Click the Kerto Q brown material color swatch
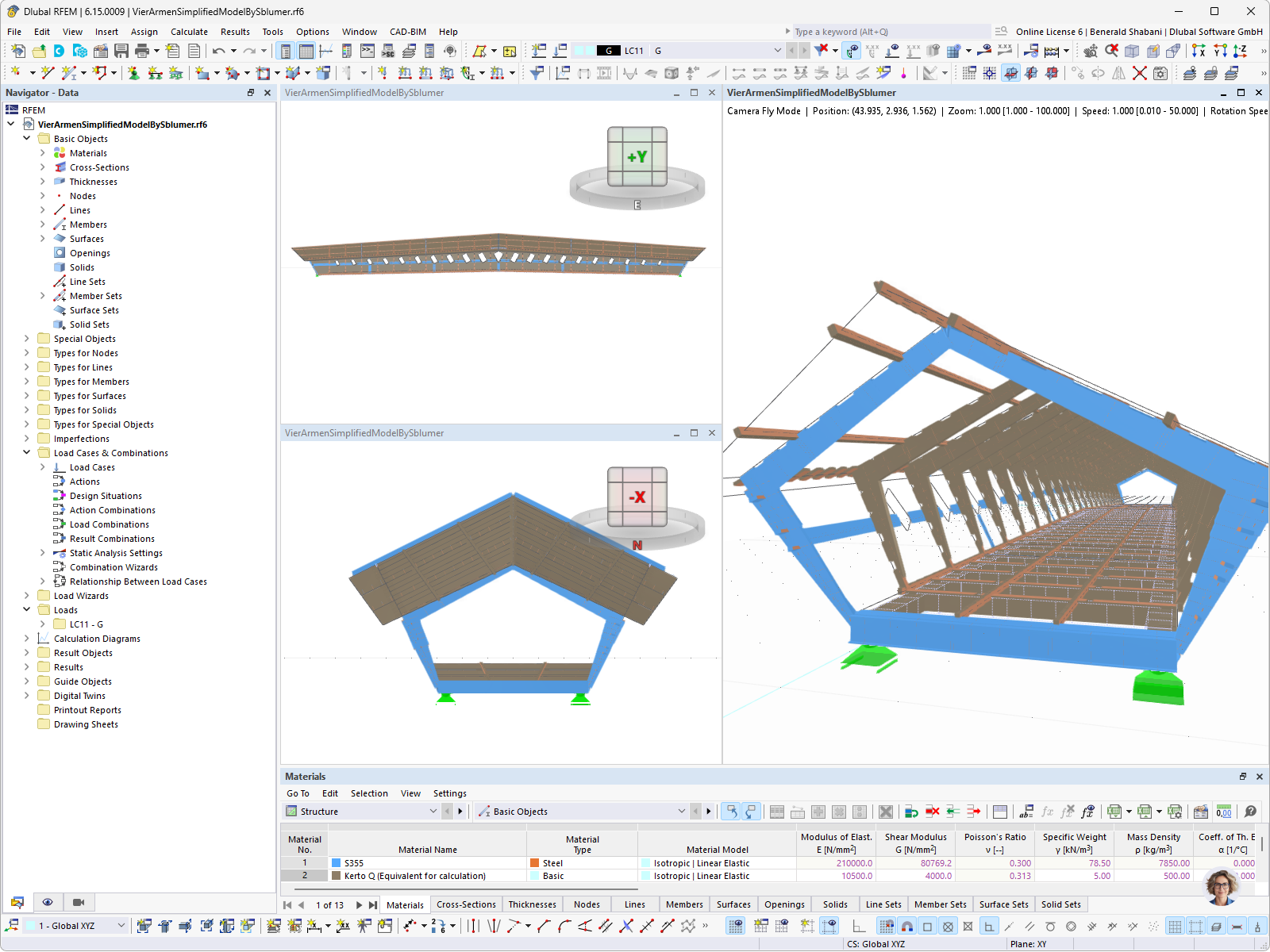 click(x=337, y=876)
